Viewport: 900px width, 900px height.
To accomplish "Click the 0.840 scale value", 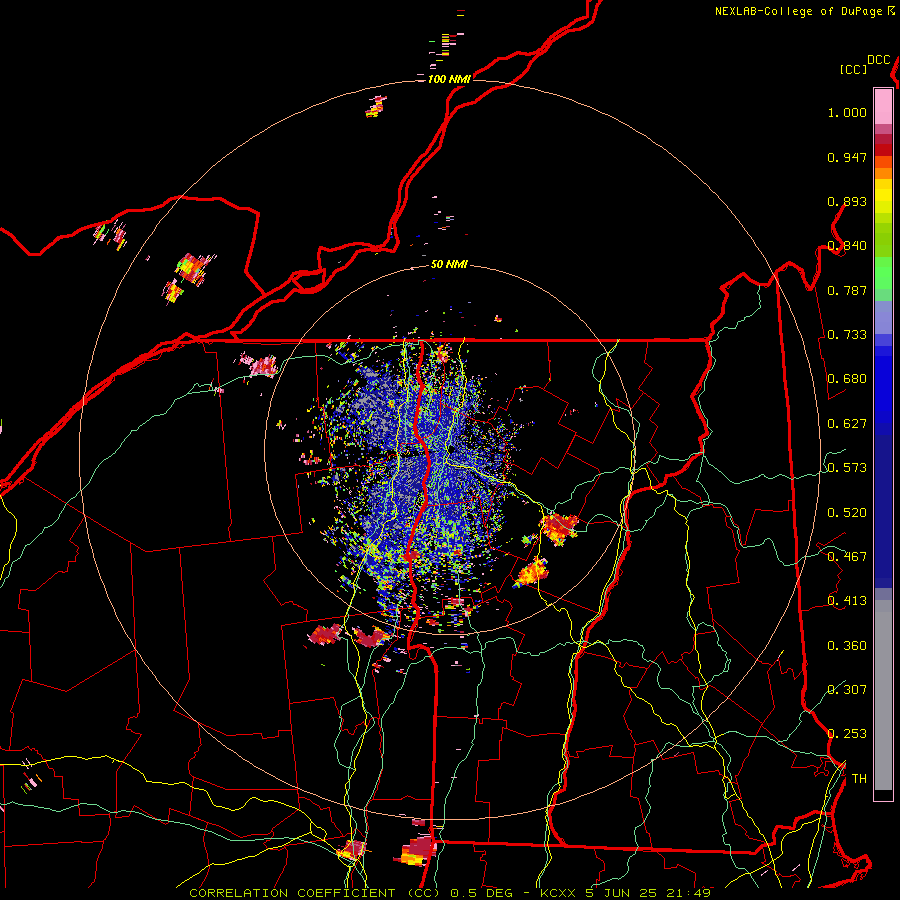I will [x=847, y=246].
